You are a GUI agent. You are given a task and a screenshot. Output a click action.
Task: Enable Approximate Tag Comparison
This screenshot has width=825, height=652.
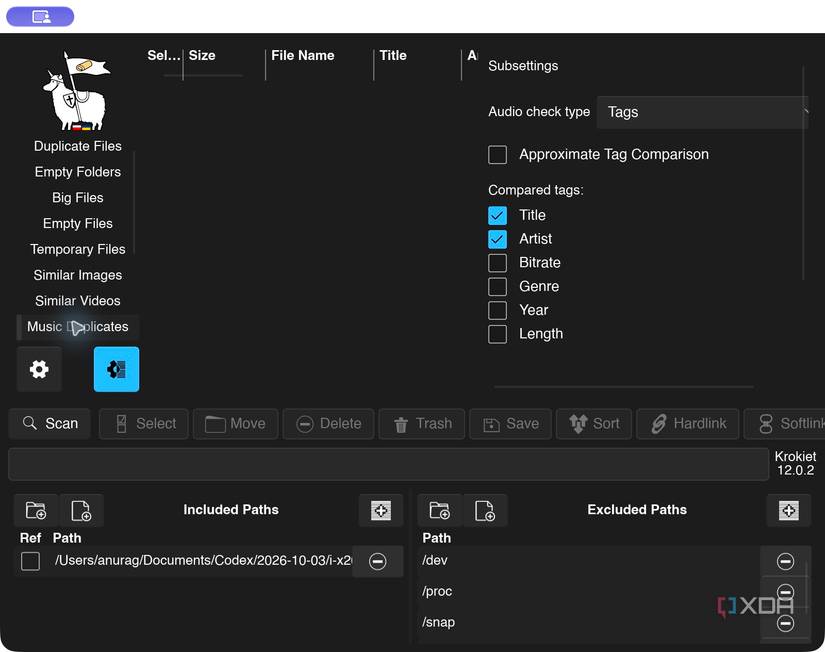click(x=498, y=155)
